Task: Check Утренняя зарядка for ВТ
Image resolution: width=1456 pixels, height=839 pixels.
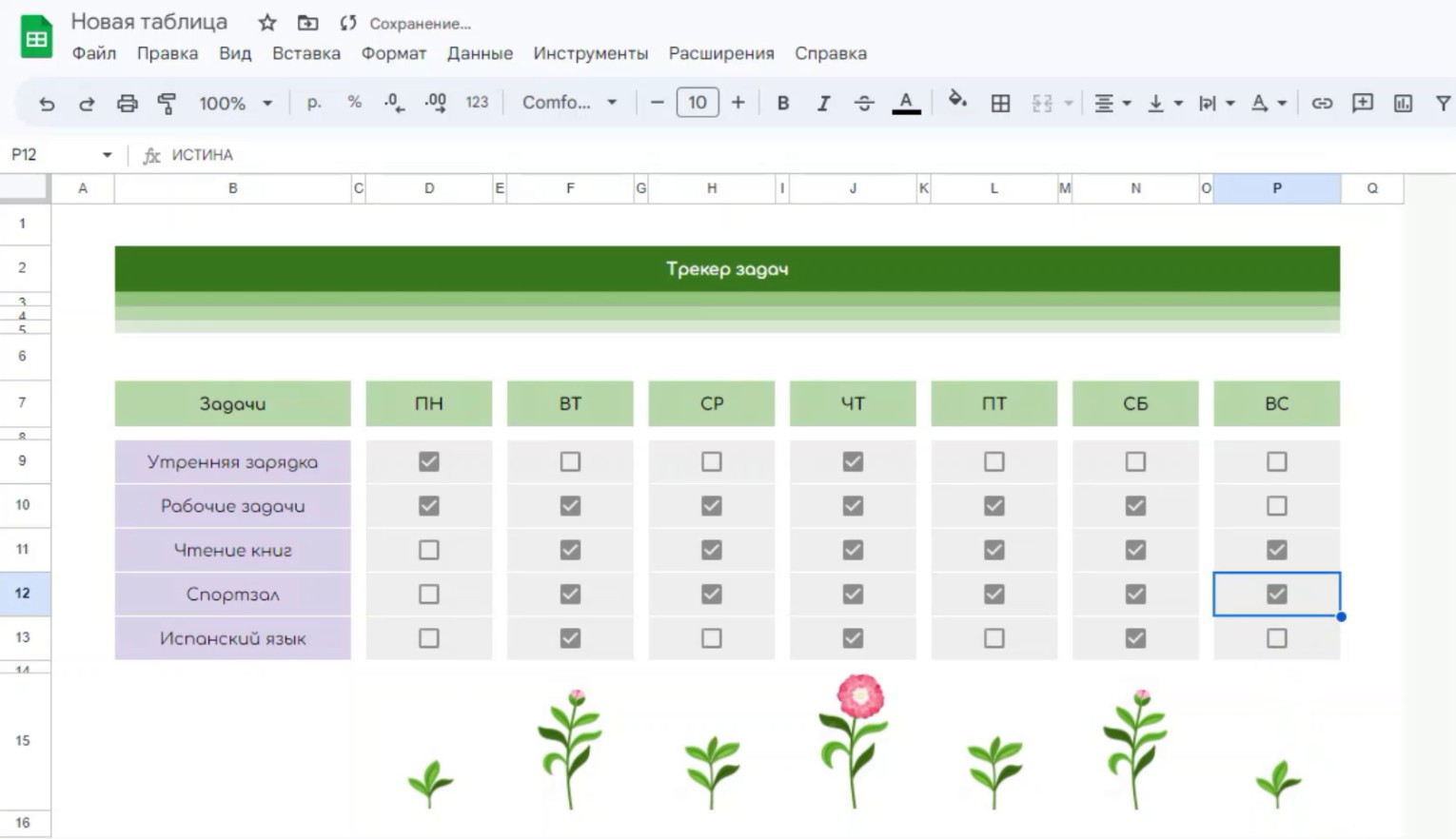Action: coord(570,461)
